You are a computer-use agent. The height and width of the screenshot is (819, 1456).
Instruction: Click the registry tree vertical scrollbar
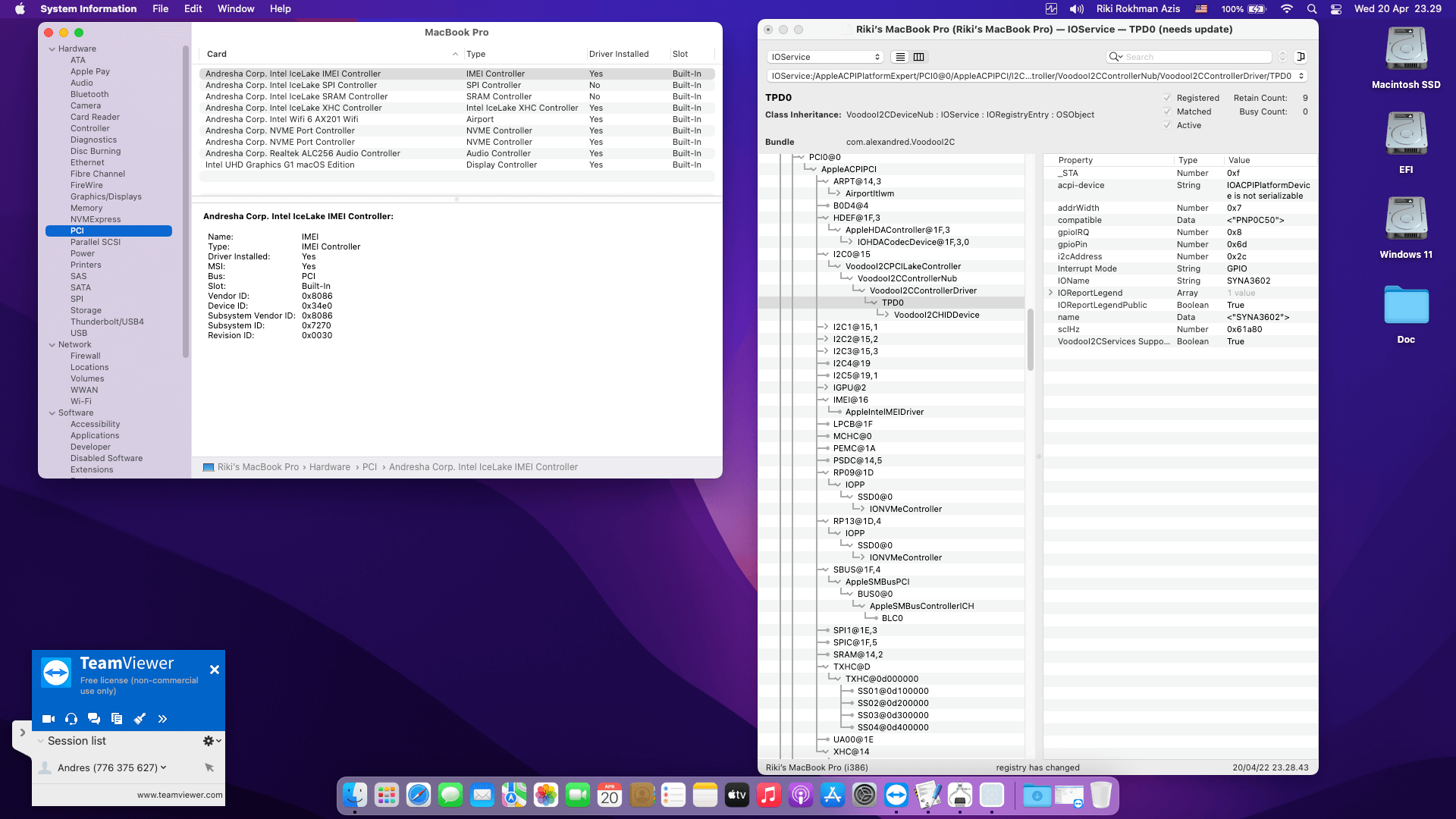[x=1031, y=339]
